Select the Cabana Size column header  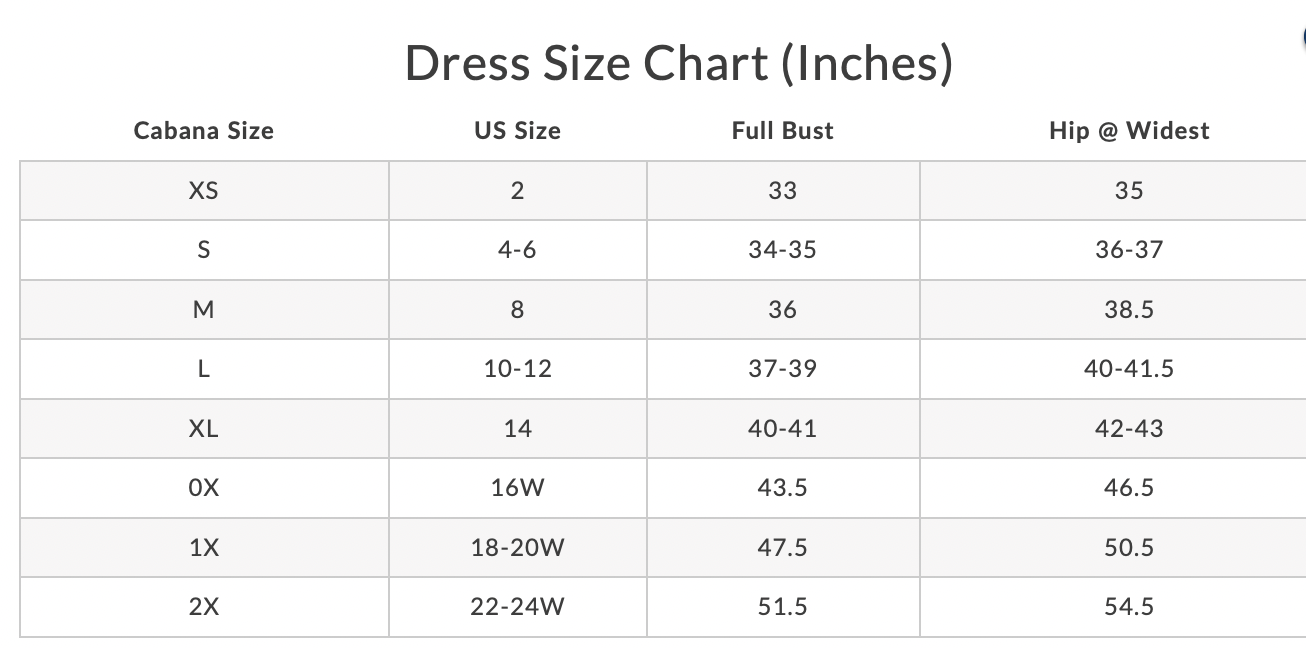pyautogui.click(x=204, y=131)
